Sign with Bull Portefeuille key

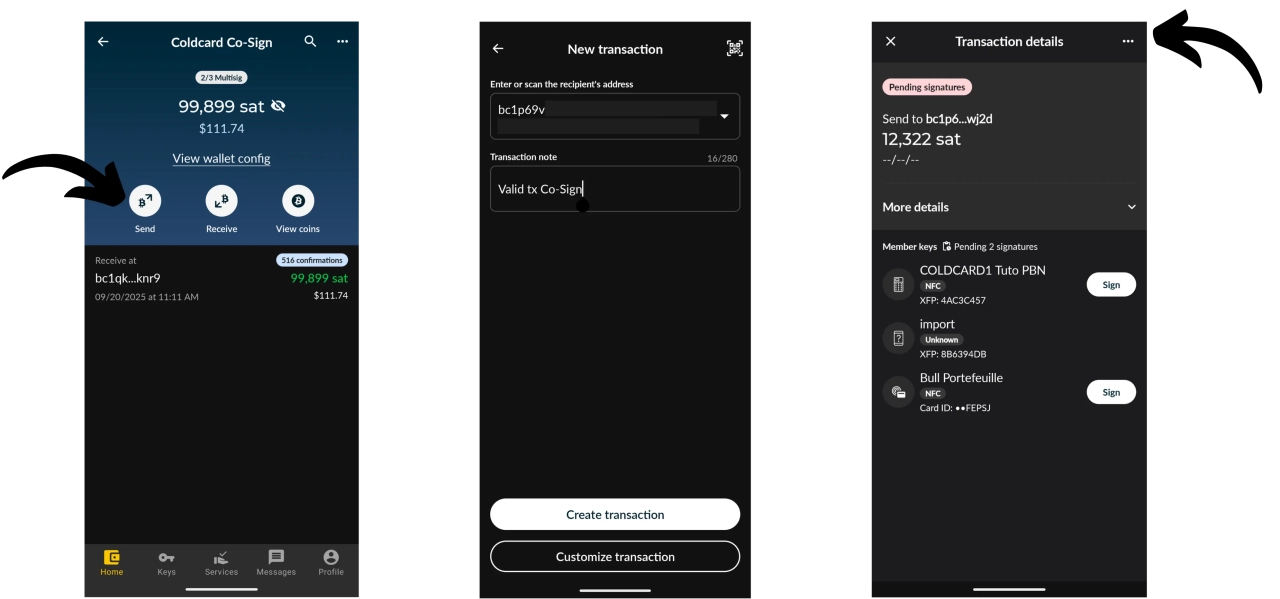click(1111, 392)
